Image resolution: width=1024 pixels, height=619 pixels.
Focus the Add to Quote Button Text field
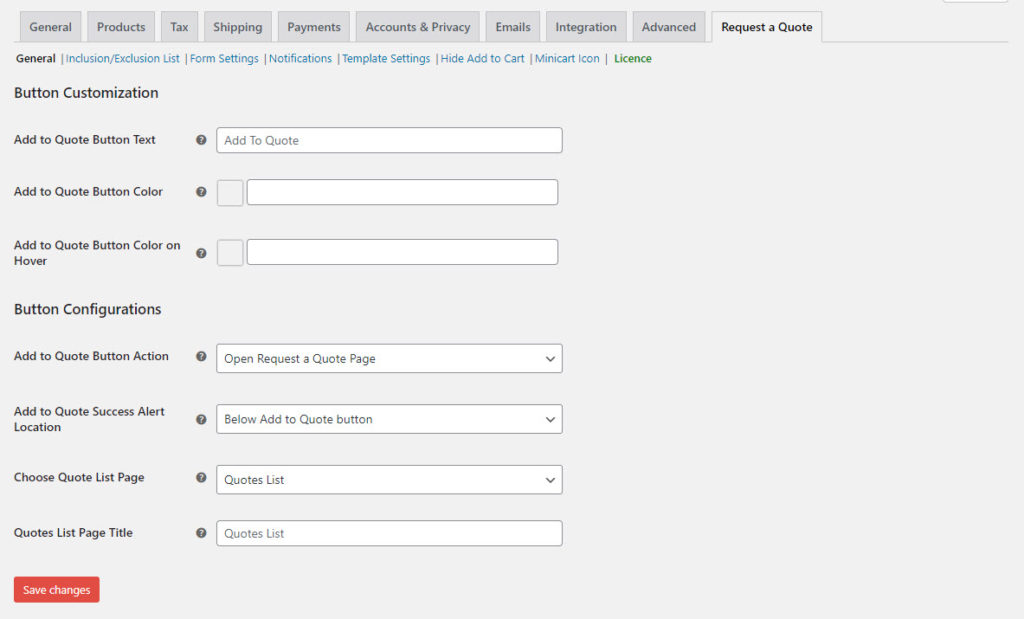(x=389, y=141)
